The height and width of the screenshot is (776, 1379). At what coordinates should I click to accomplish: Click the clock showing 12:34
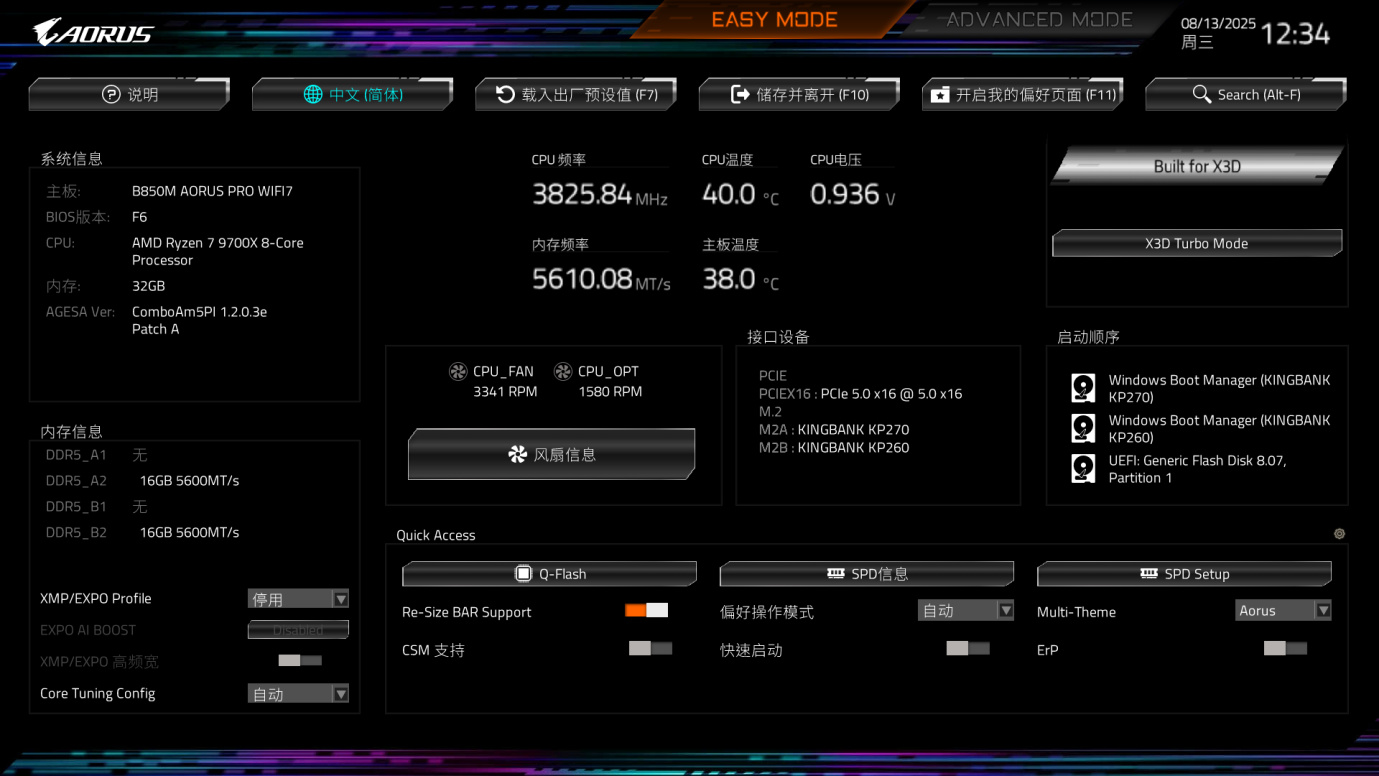[x=1295, y=34]
